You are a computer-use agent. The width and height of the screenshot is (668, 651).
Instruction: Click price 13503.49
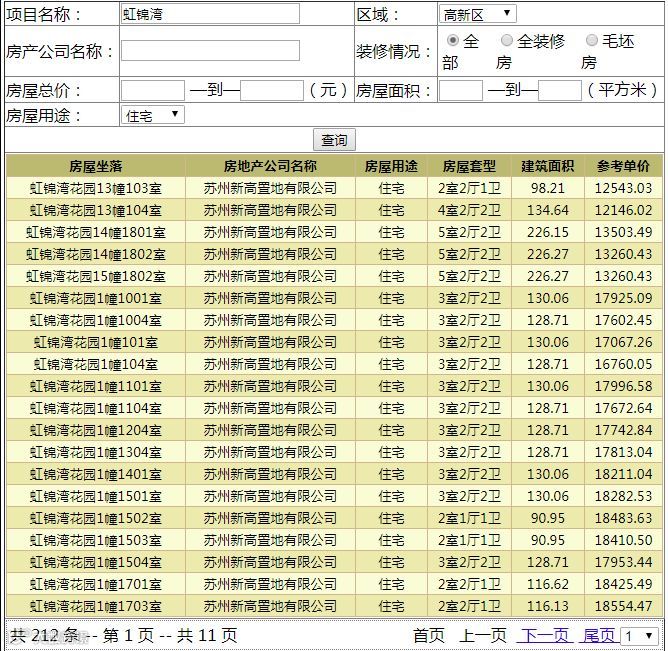pos(623,232)
